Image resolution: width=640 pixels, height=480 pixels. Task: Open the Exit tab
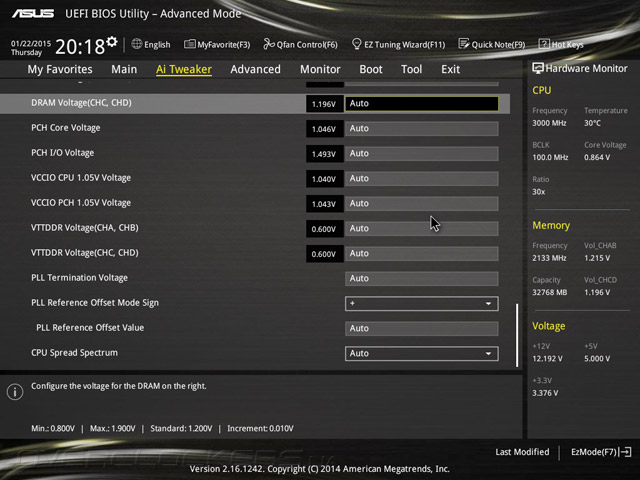(450, 69)
